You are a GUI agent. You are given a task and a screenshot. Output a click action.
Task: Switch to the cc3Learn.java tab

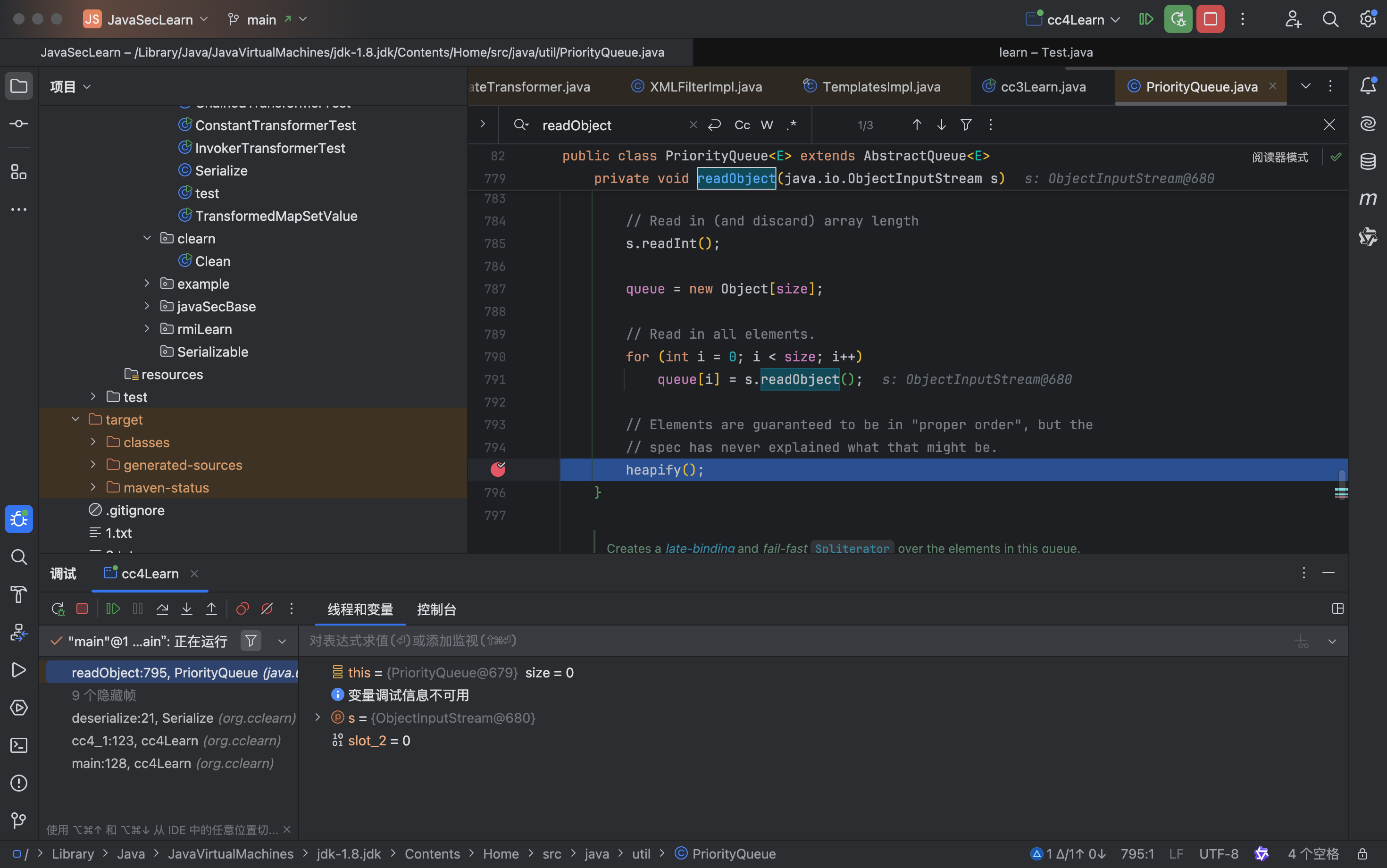[1043, 87]
